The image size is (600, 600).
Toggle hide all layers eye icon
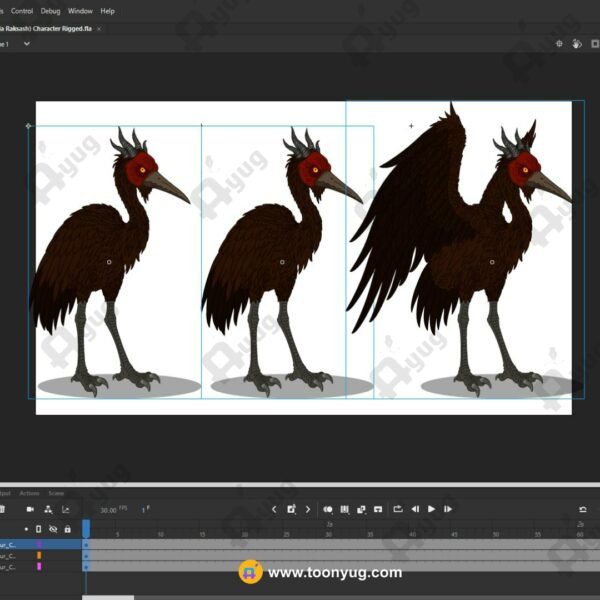[x=53, y=529]
